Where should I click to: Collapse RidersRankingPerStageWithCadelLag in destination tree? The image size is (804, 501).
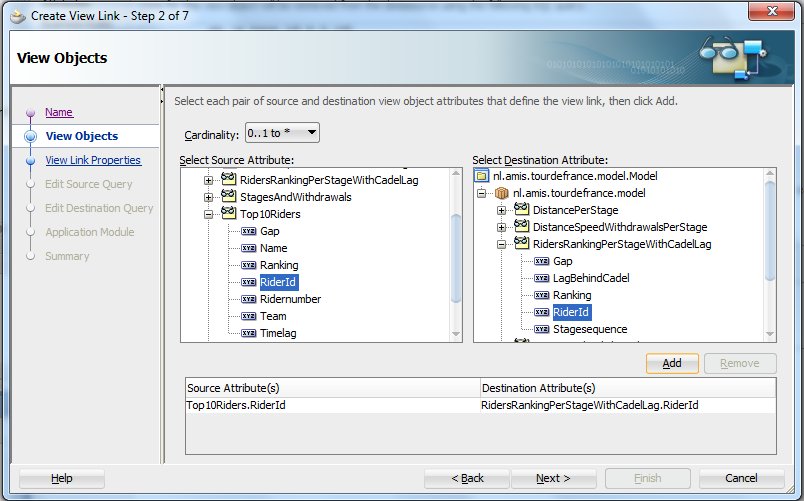[502, 244]
